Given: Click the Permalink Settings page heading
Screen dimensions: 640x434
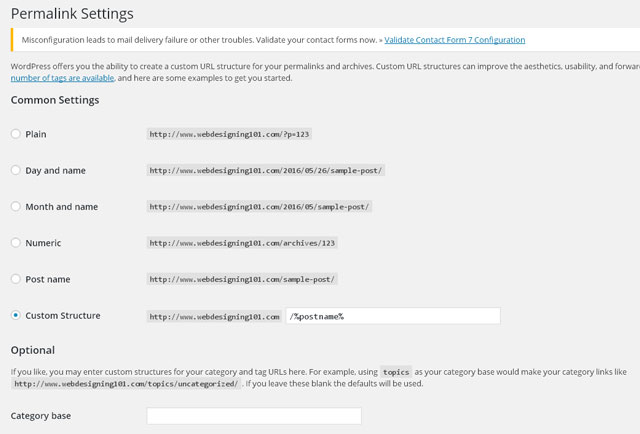Looking at the screenshot, I should 72,14.
